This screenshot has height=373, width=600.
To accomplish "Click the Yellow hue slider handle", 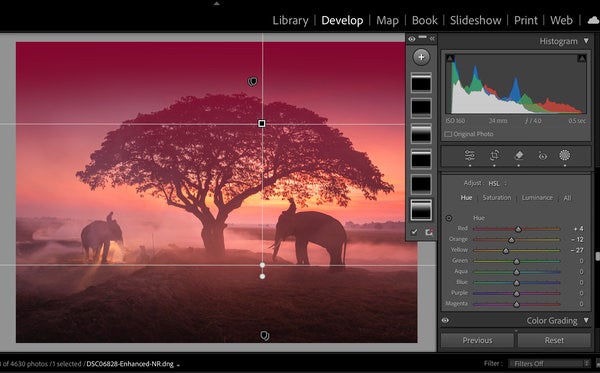I will (506, 251).
